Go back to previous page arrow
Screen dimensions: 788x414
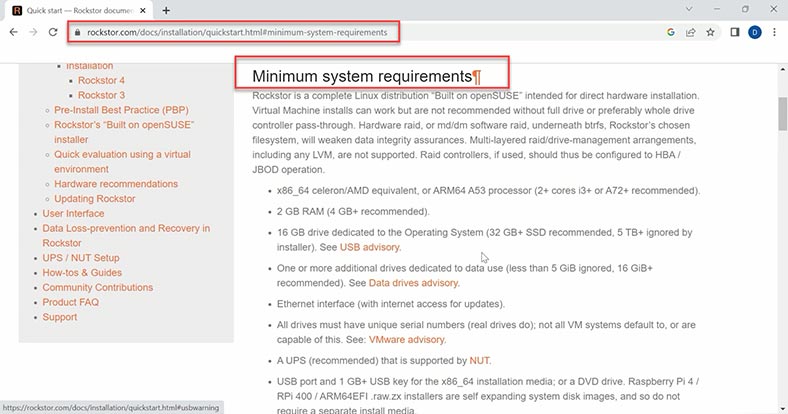pos(14,32)
